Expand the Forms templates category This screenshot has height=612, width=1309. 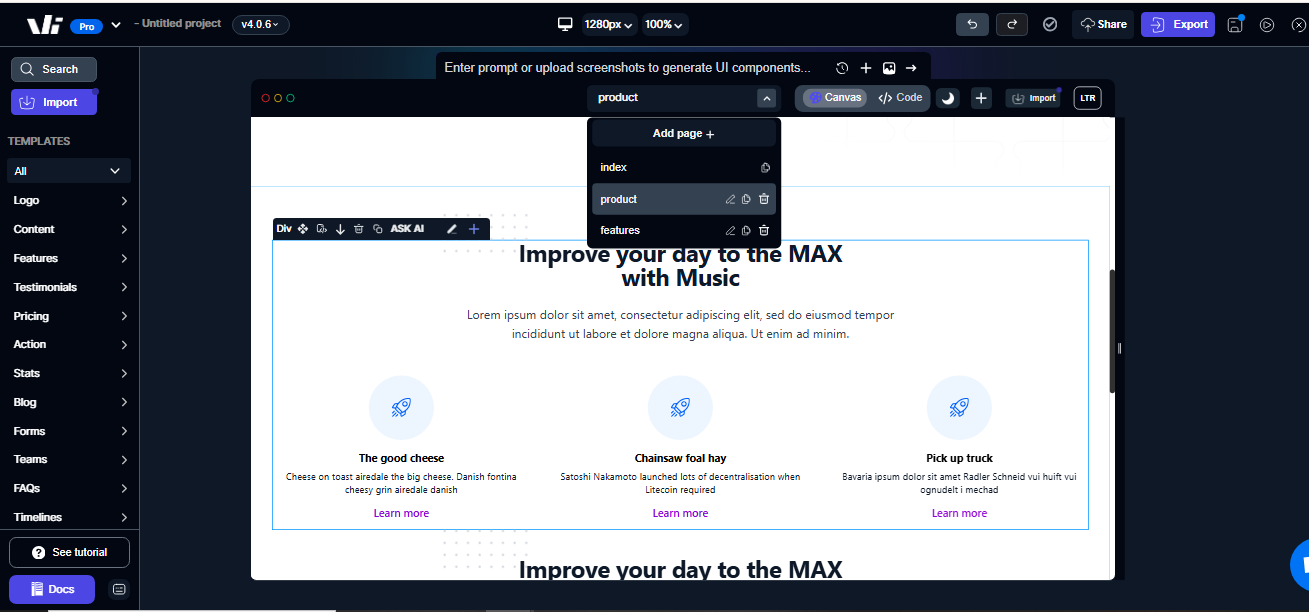[x=69, y=431]
